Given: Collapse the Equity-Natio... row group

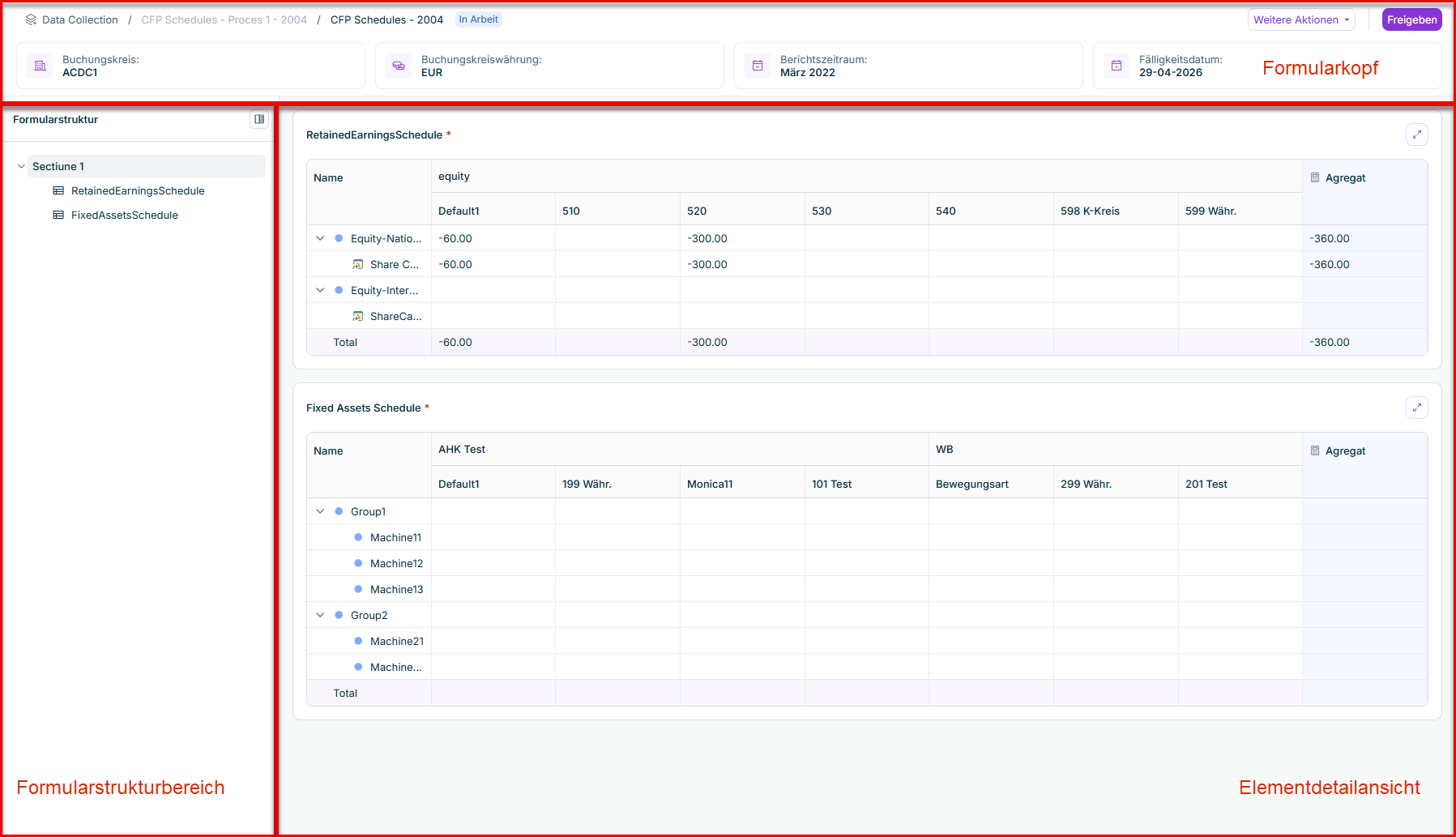Looking at the screenshot, I should [320, 238].
